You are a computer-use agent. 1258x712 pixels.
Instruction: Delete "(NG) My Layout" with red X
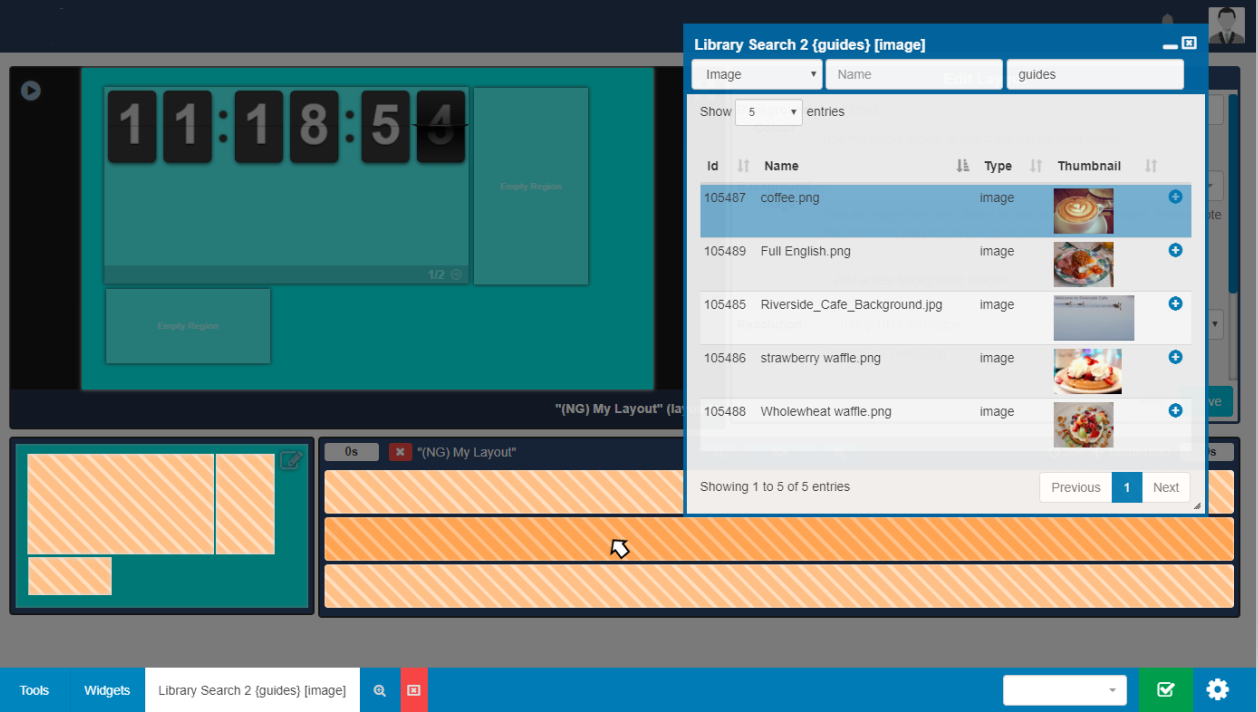coord(400,452)
